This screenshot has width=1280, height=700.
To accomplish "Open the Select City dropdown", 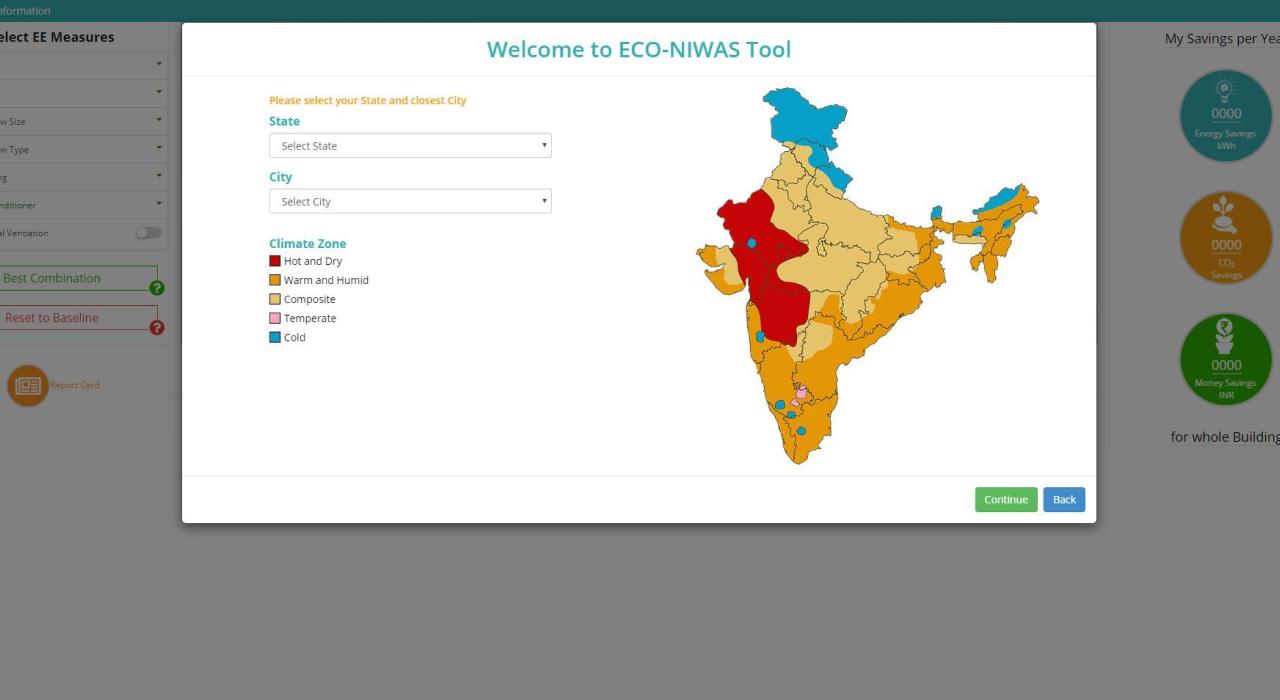I will click(x=410, y=202).
